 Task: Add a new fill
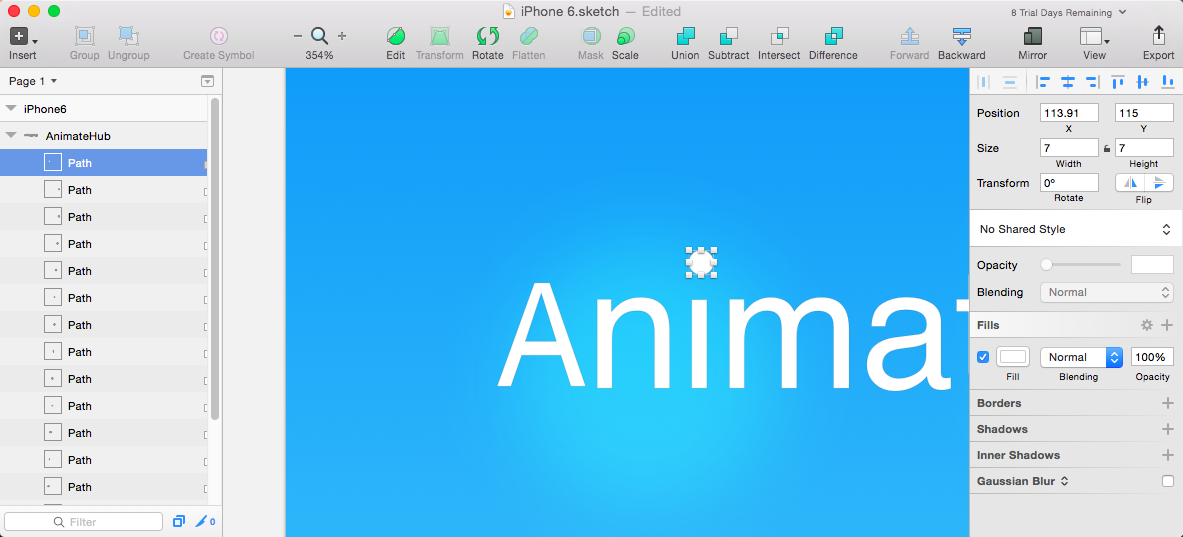click(1167, 325)
